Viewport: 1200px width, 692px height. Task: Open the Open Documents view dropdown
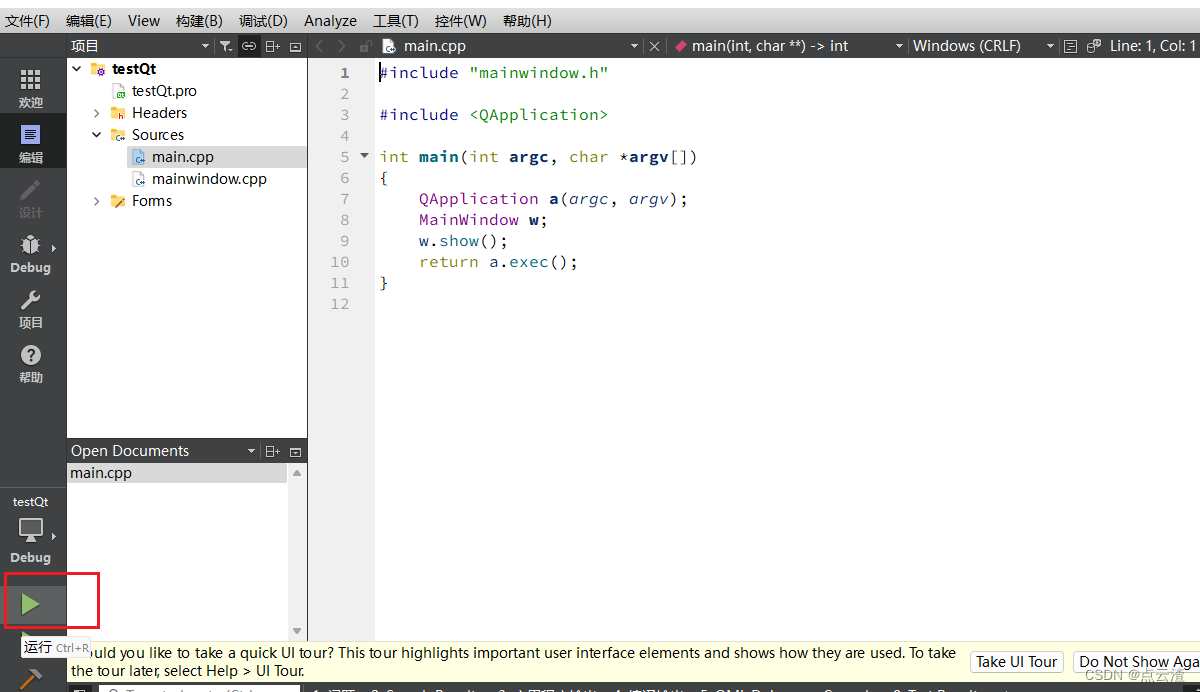[163, 451]
